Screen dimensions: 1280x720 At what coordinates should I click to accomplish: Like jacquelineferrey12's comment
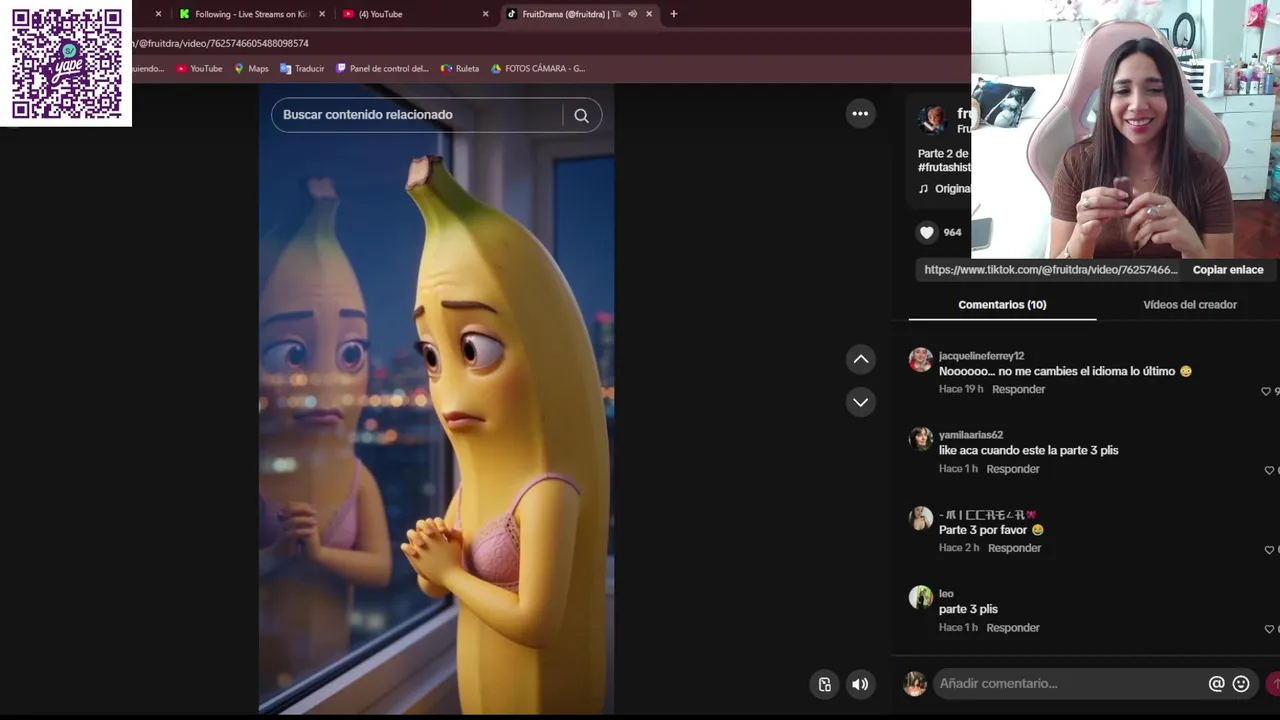pos(1266,391)
